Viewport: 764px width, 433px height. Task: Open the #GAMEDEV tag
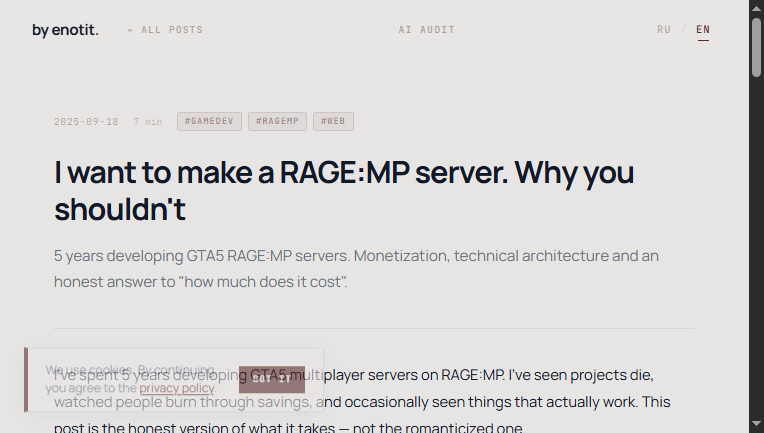point(209,121)
